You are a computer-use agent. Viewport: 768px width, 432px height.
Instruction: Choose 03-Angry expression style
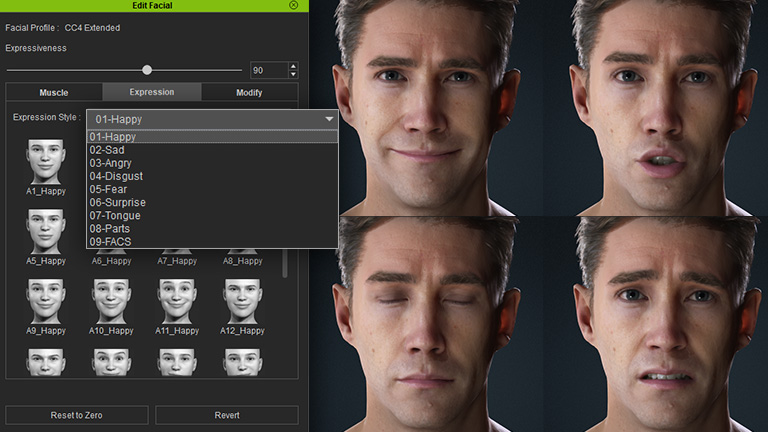pyautogui.click(x=110, y=163)
